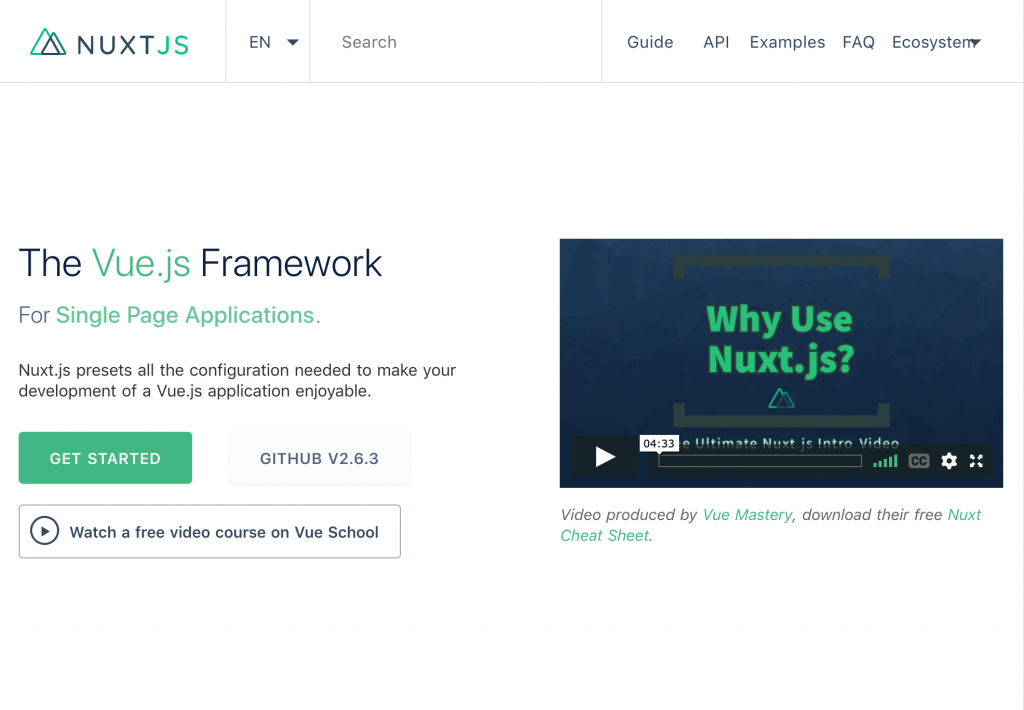
Task: Open video settings gear
Action: pos(949,461)
